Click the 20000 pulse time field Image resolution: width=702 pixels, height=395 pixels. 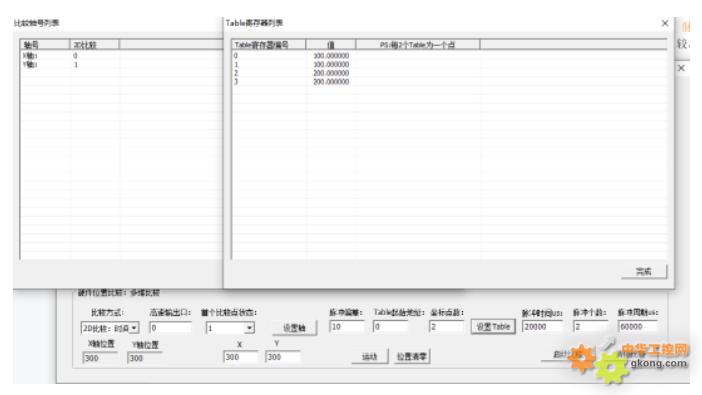tap(542, 326)
